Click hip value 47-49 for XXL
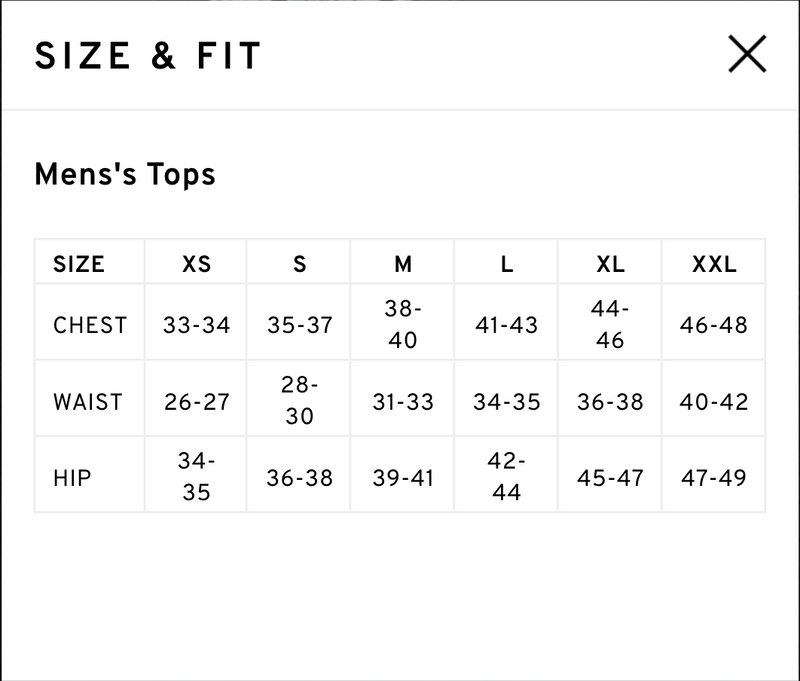 [x=714, y=478]
